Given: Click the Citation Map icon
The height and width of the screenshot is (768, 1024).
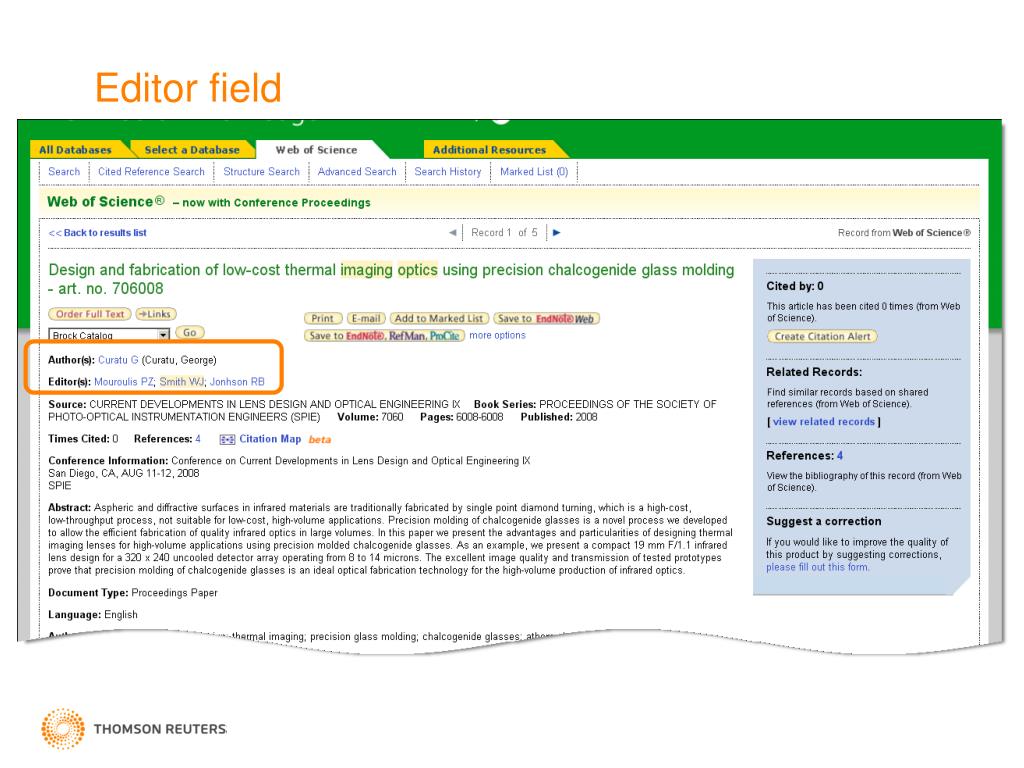Looking at the screenshot, I should 227,440.
